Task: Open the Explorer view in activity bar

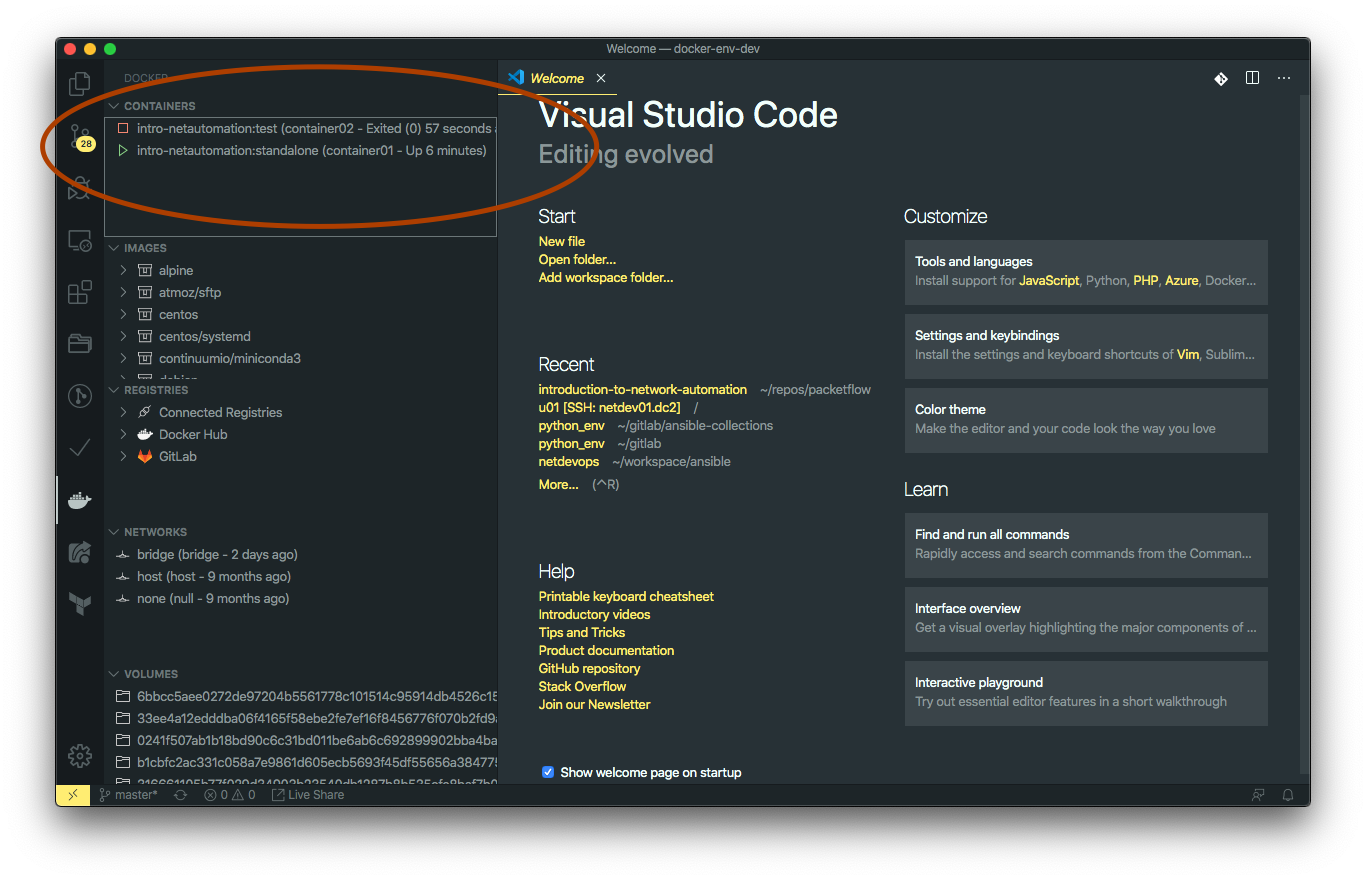Action: (80, 84)
